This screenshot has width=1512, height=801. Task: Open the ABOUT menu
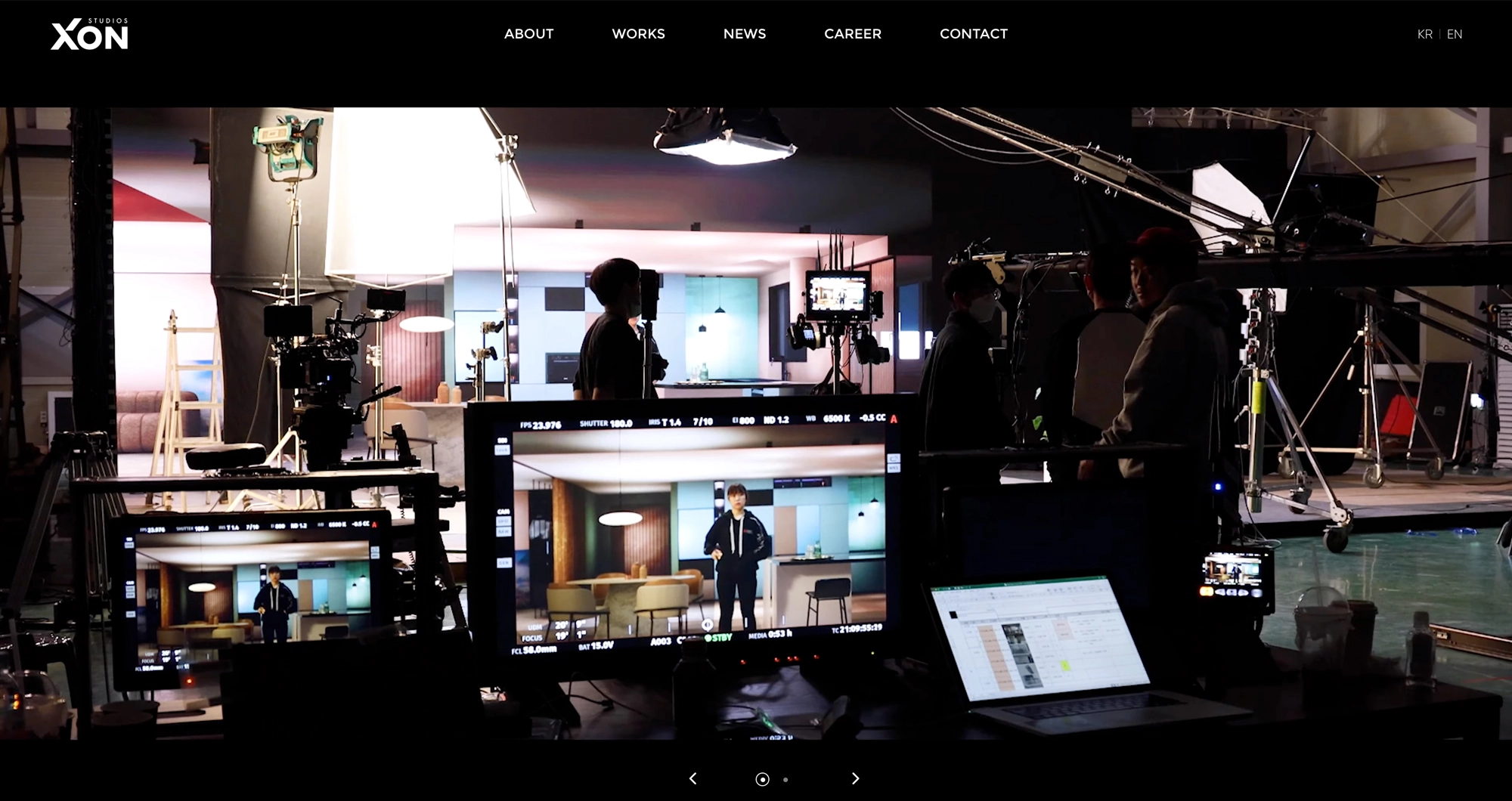coord(528,34)
